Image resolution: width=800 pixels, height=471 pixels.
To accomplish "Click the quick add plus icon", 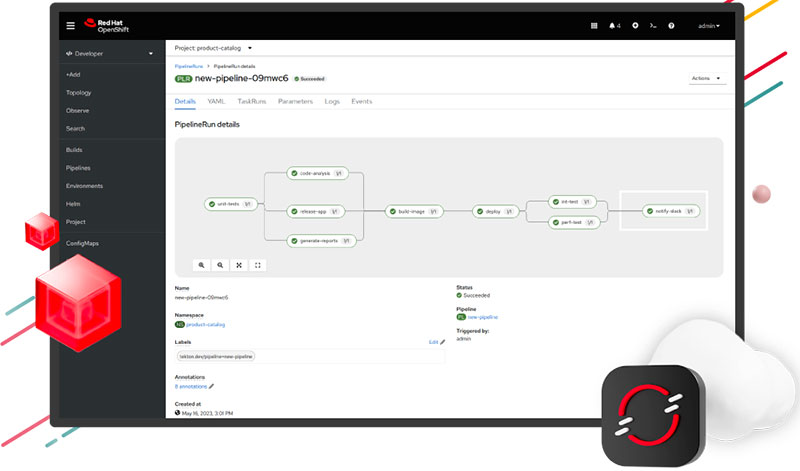I will coord(635,26).
